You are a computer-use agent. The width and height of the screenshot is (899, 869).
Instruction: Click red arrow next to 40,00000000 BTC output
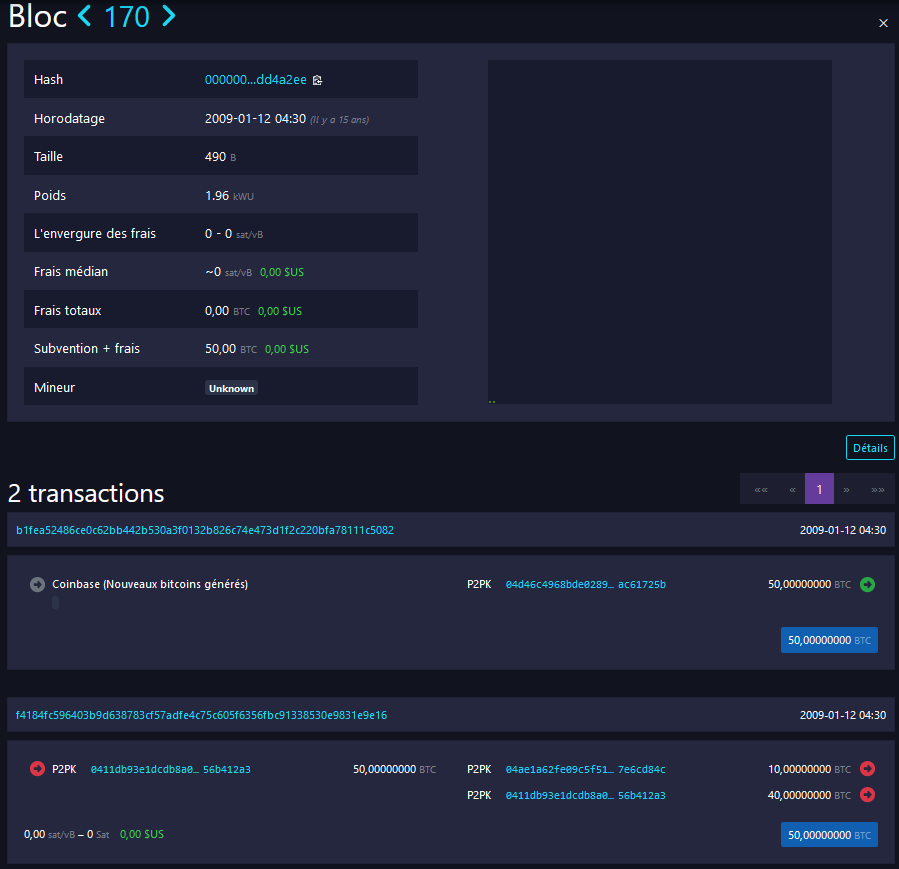[x=867, y=794]
